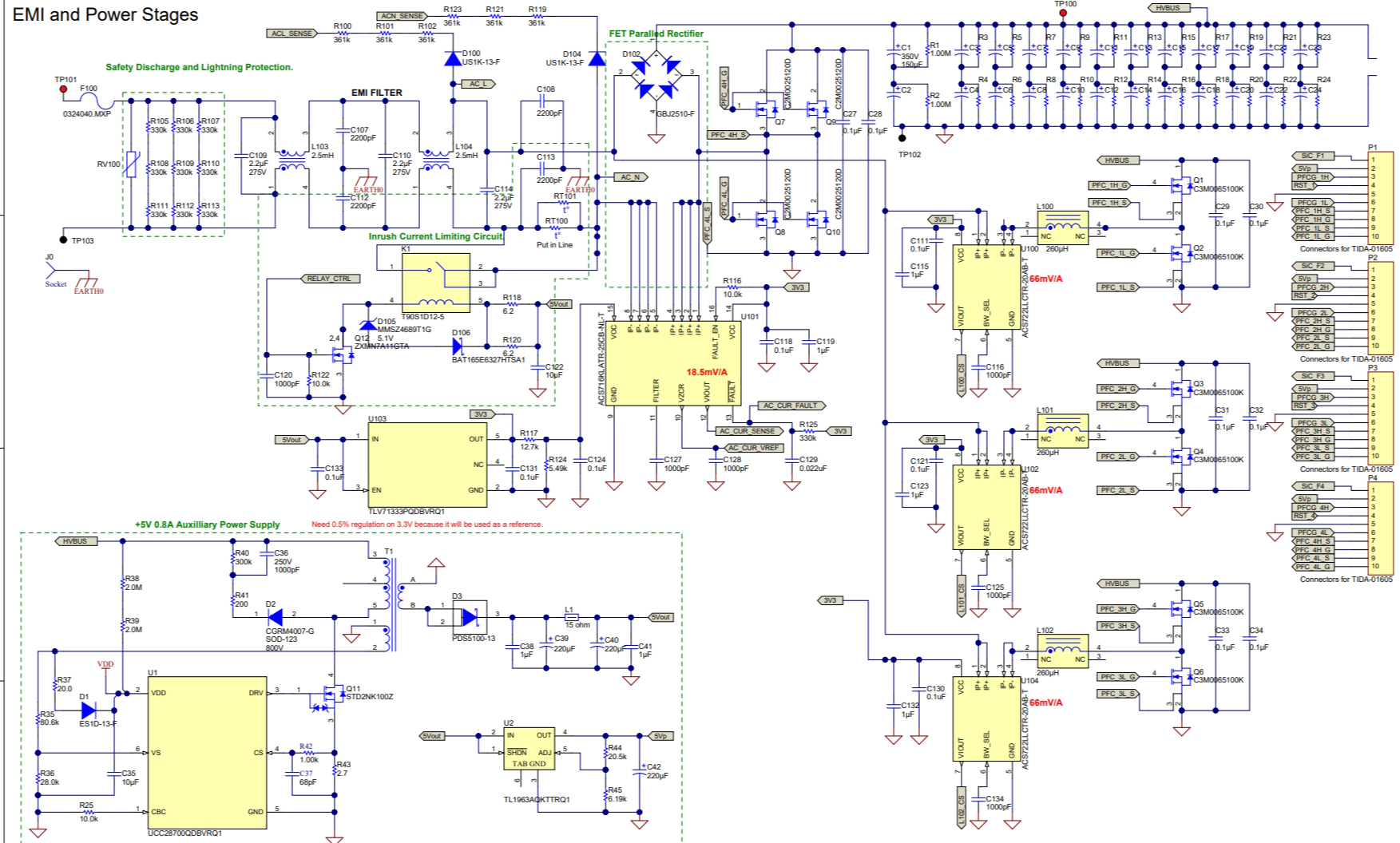The width and height of the screenshot is (1400, 843).
Task: Click the U2 TL1963A regulator block
Action: point(528,748)
